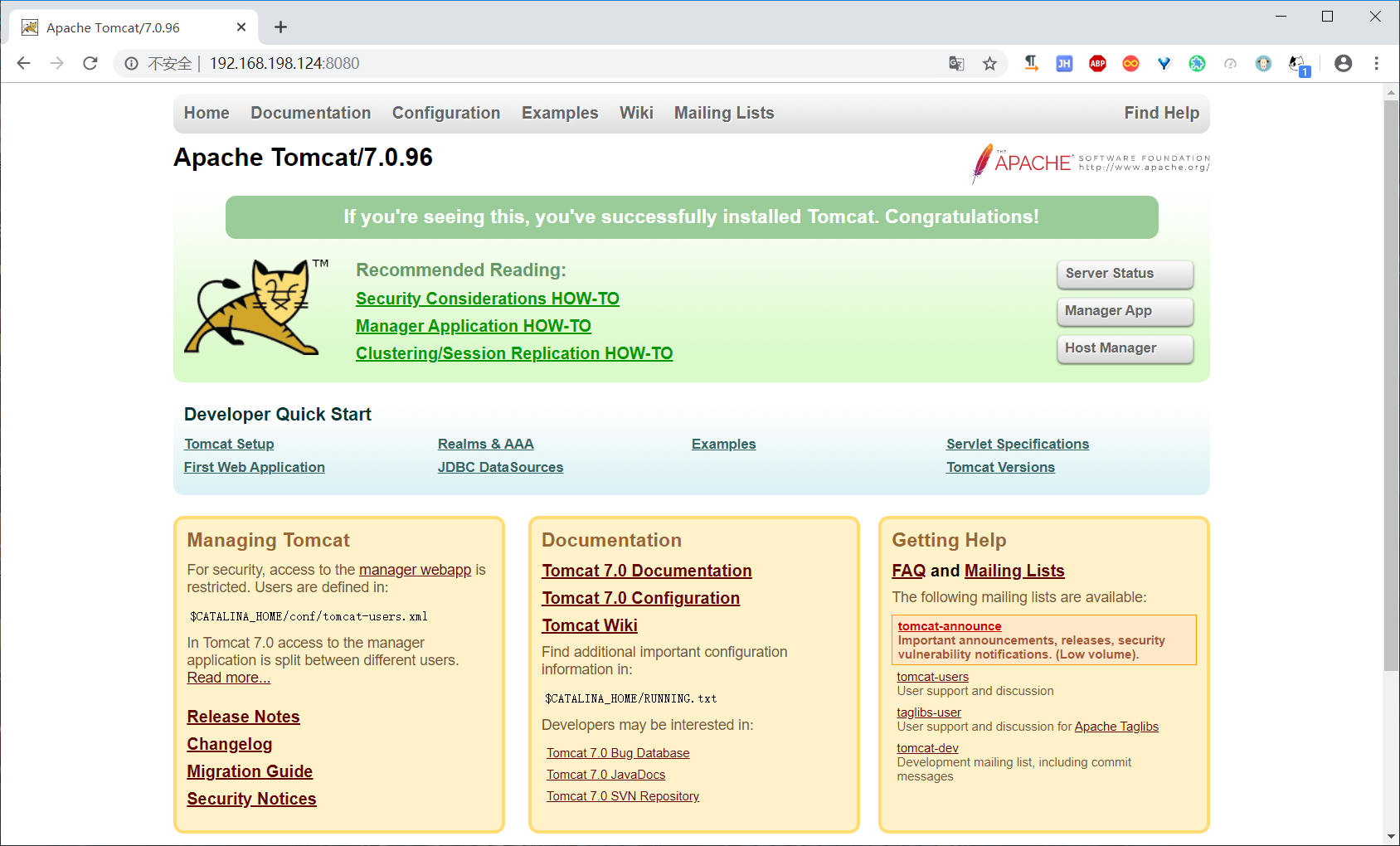Select the Apache Tomcat/7.0.96 browser tab
Viewport: 1400px width, 846px height.
click(133, 27)
